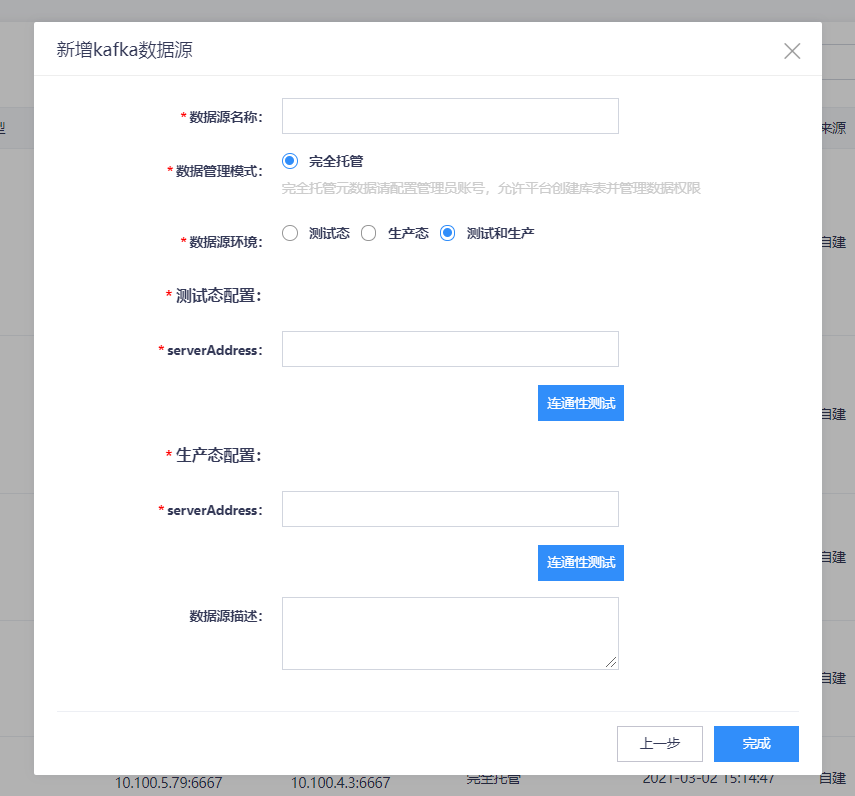Screen dimensions: 855x796
Task: Click the 10.100.4.3:6667 address in background table
Action: 340,783
